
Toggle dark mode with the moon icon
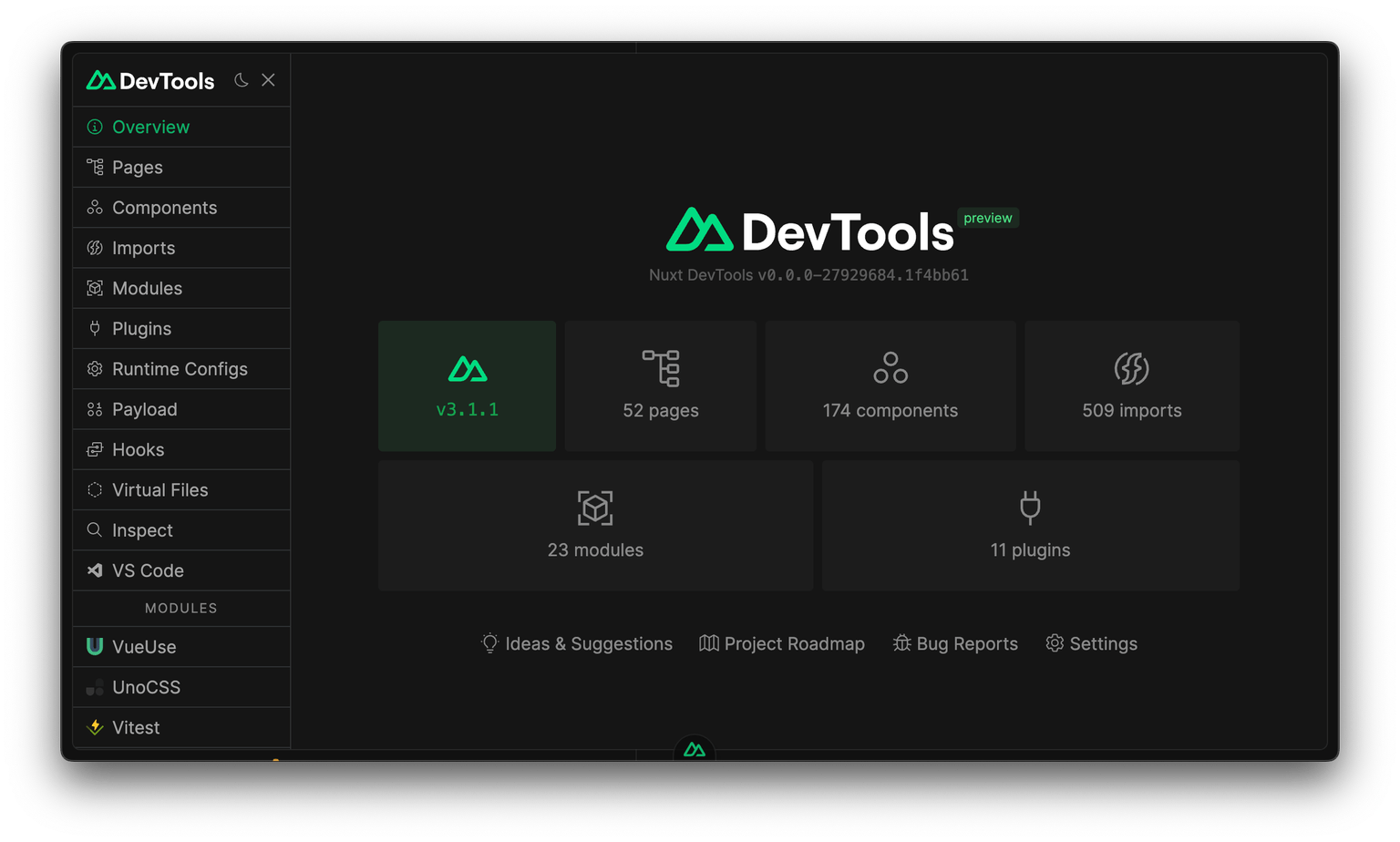pos(241,79)
